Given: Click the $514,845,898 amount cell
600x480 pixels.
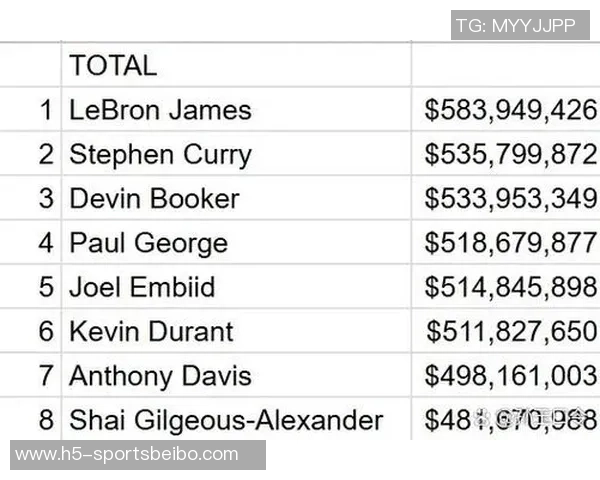Looking at the screenshot, I should (510, 288).
